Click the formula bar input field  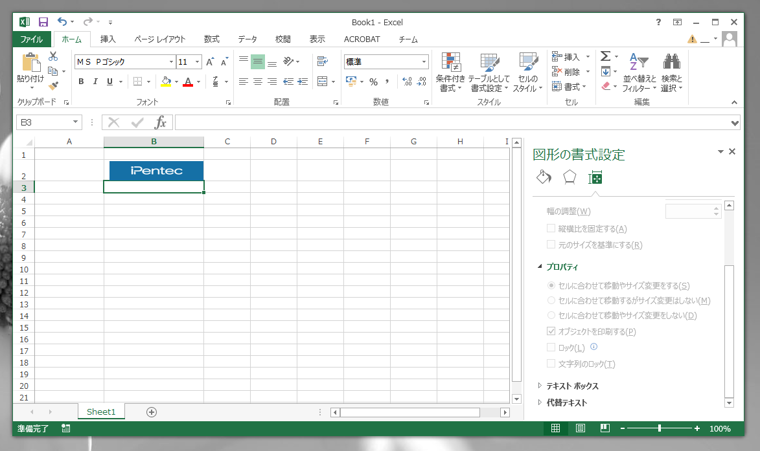pyautogui.click(x=453, y=122)
